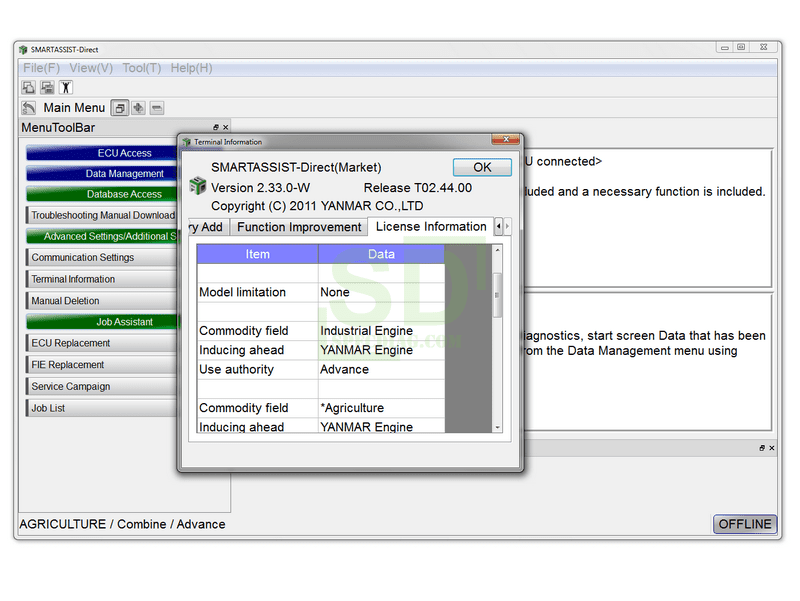The width and height of the screenshot is (800, 601).
Task: Click the plus icon beside Main Menu
Action: tap(138, 108)
